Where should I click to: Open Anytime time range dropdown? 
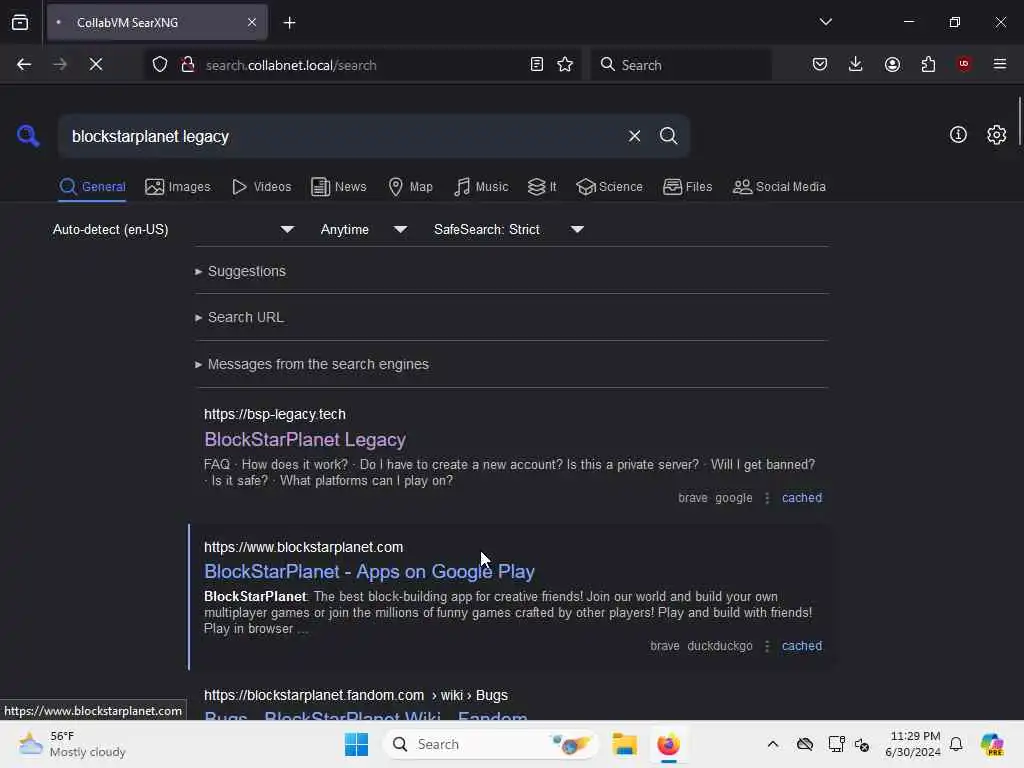pyautogui.click(x=364, y=229)
